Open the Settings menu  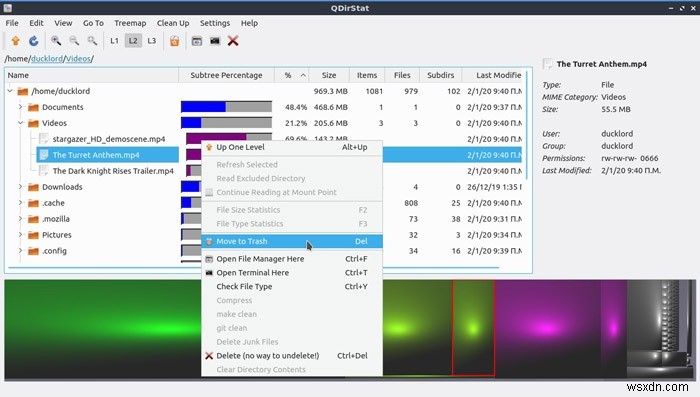click(215, 23)
